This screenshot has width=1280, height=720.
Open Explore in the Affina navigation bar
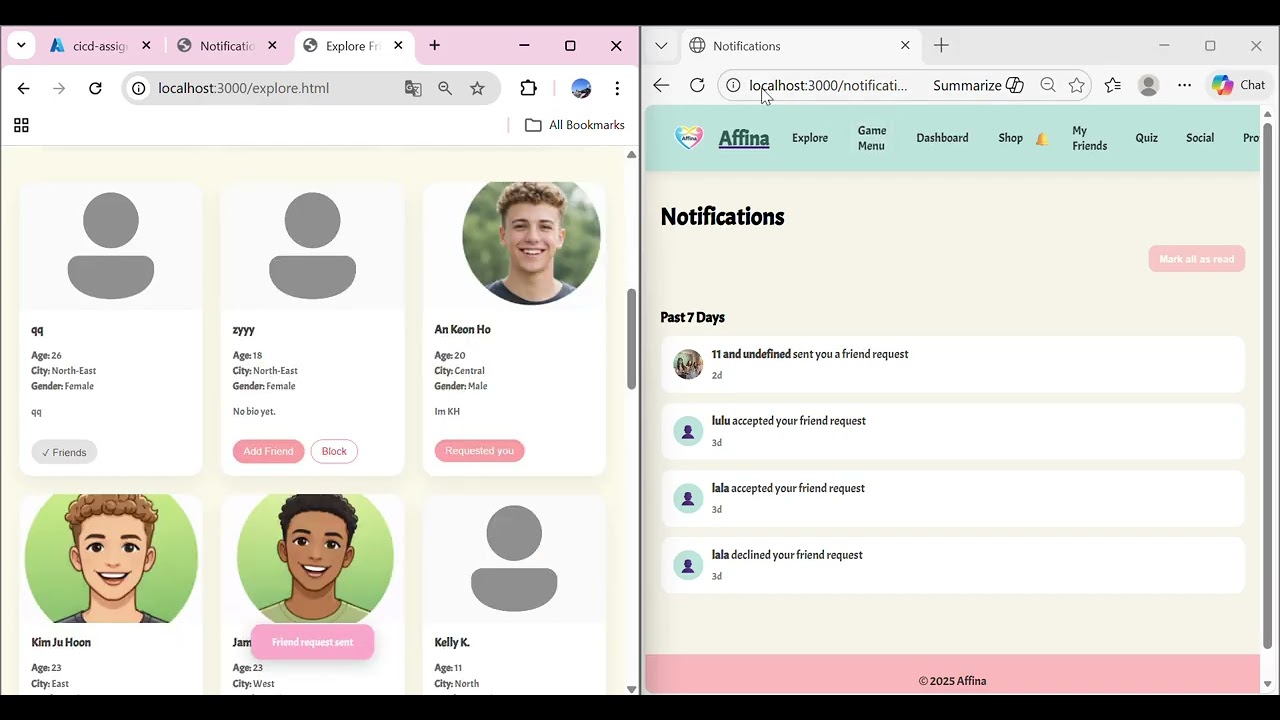810,138
